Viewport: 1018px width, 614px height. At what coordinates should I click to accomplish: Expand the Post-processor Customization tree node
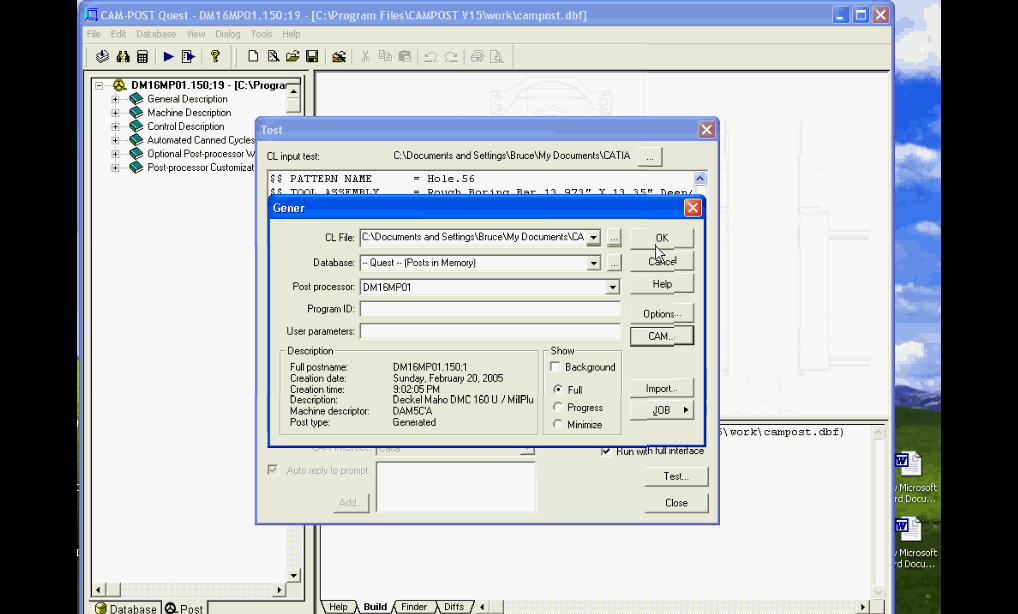pyautogui.click(x=115, y=167)
